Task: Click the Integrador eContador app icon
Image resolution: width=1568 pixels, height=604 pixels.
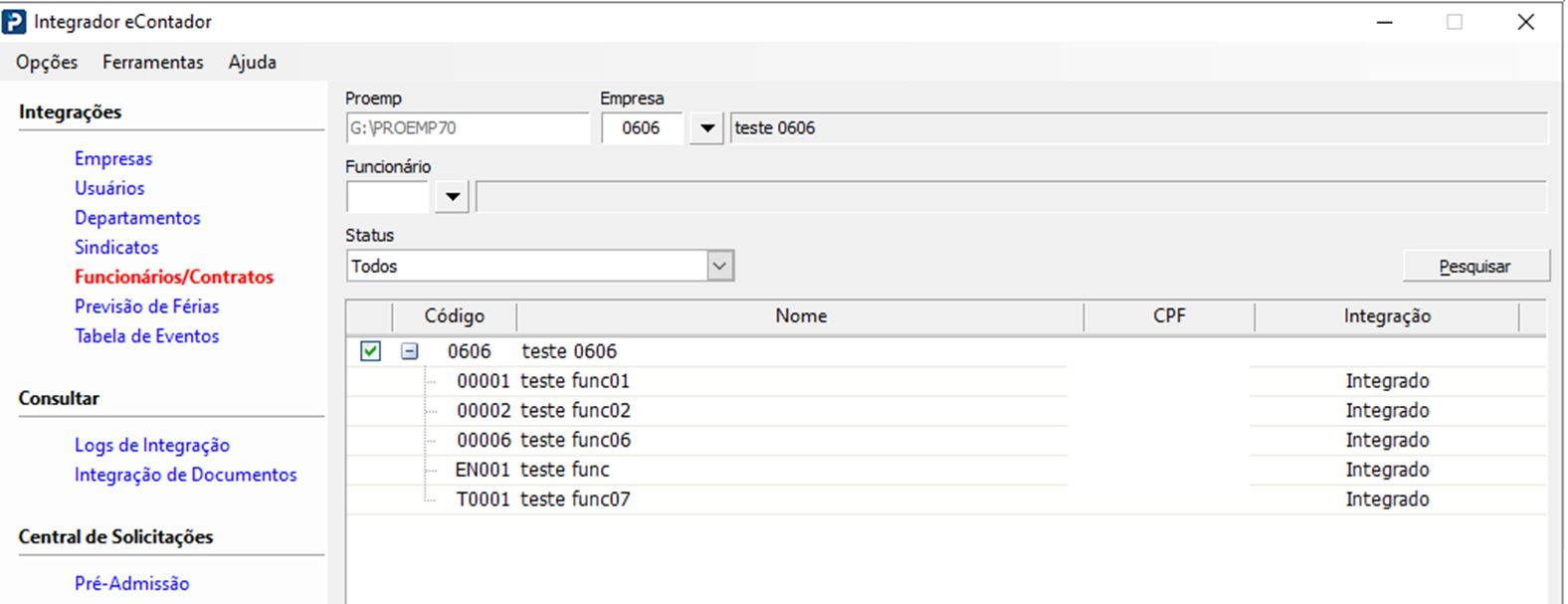Action: (x=15, y=22)
